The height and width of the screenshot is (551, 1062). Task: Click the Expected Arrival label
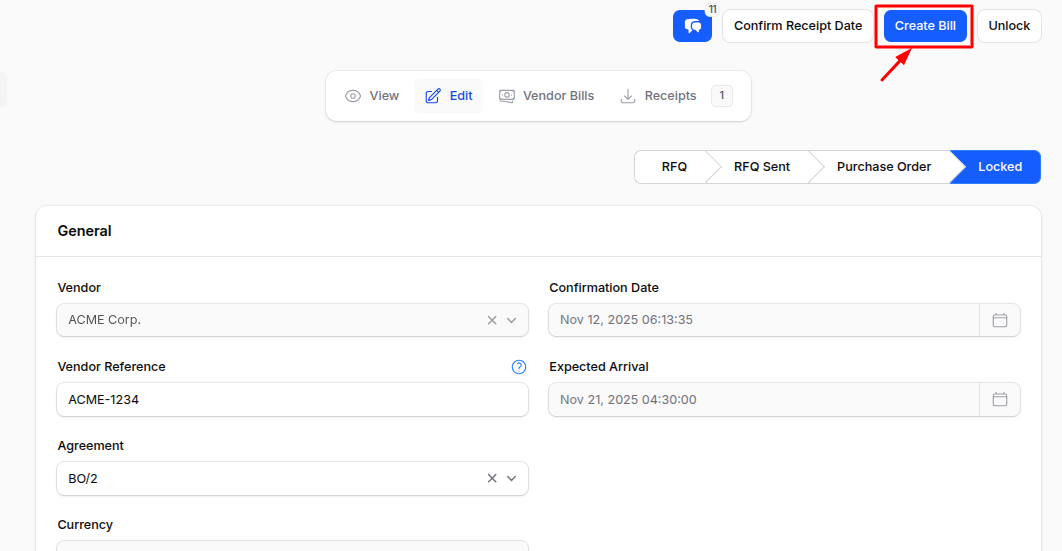tap(599, 367)
